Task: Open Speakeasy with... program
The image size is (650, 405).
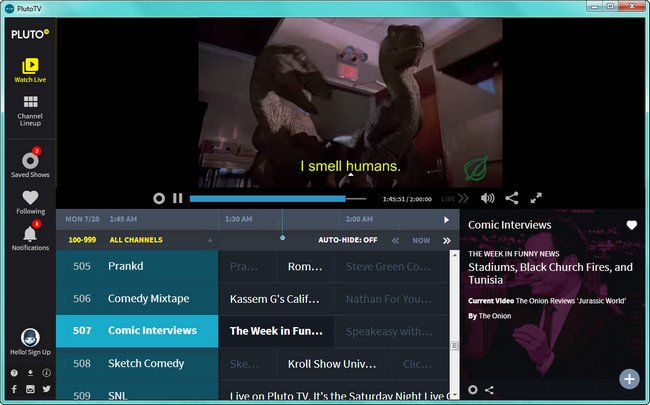Action: (392, 331)
